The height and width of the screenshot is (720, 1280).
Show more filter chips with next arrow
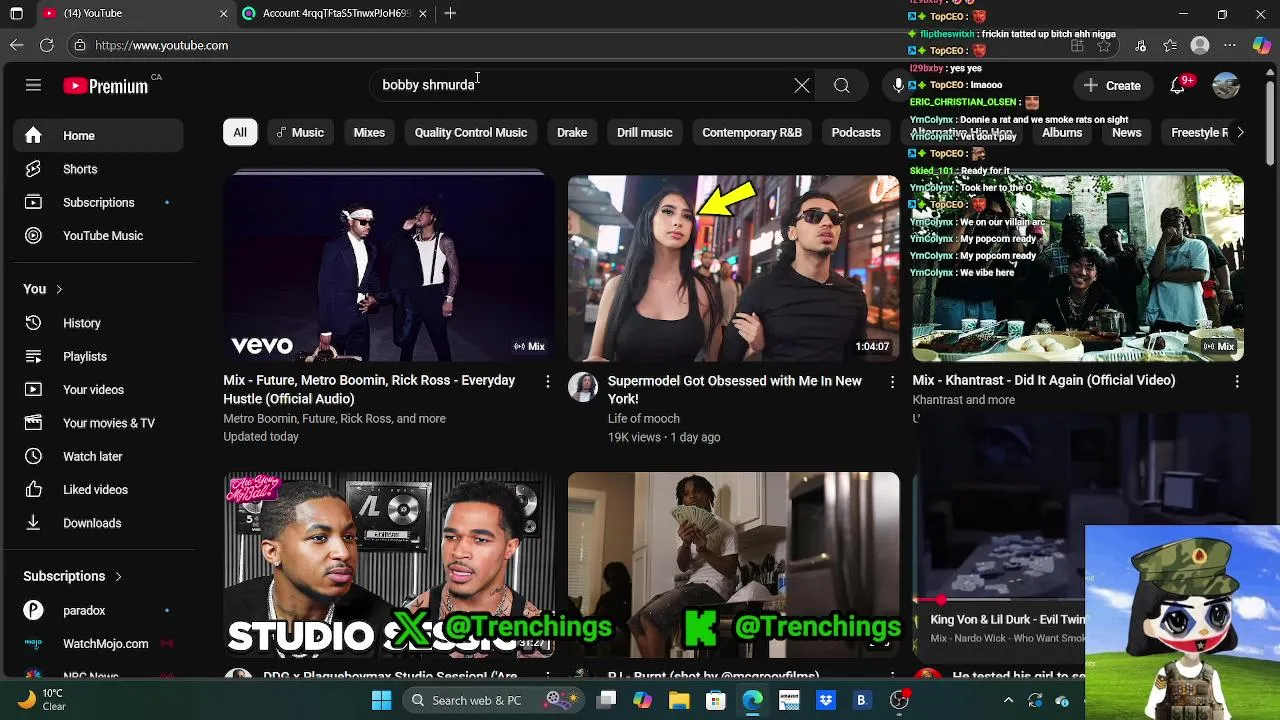[x=1240, y=132]
